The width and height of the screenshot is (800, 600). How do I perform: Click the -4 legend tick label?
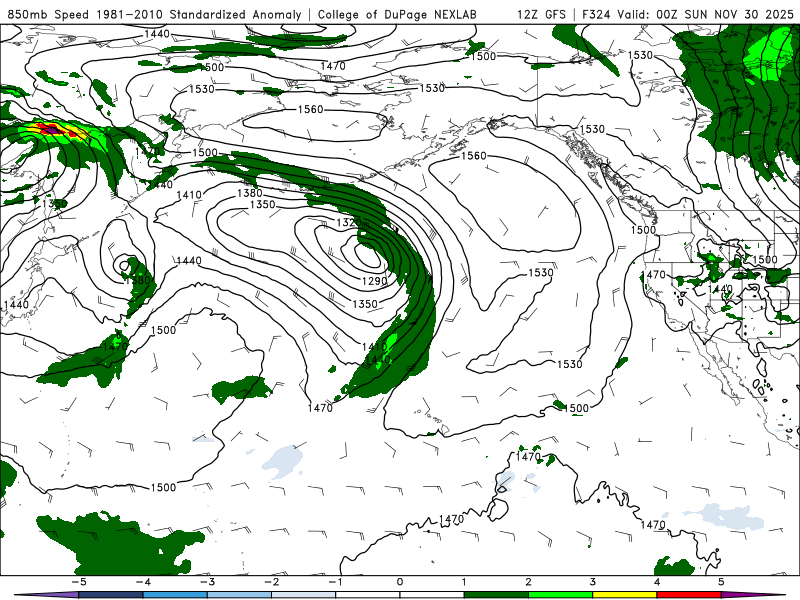(x=143, y=582)
